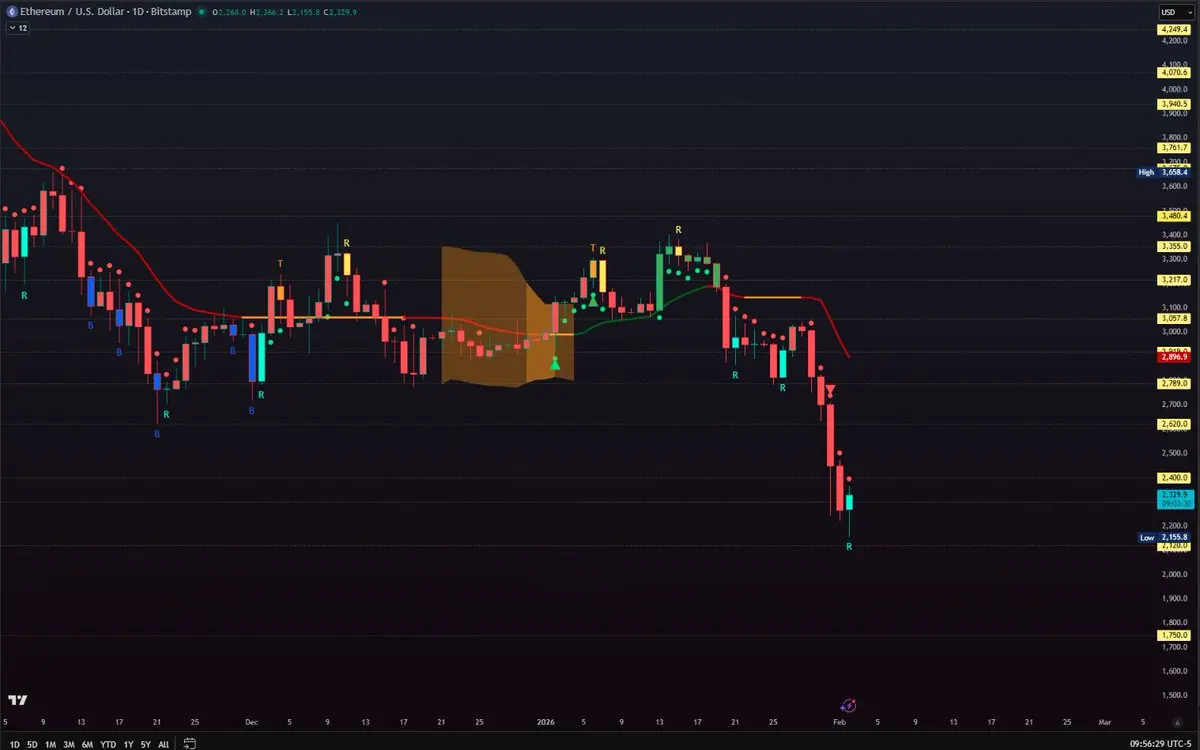Click the 3,480.4 yellow price label
Image resolution: width=1200 pixels, height=750 pixels.
coord(1173,215)
